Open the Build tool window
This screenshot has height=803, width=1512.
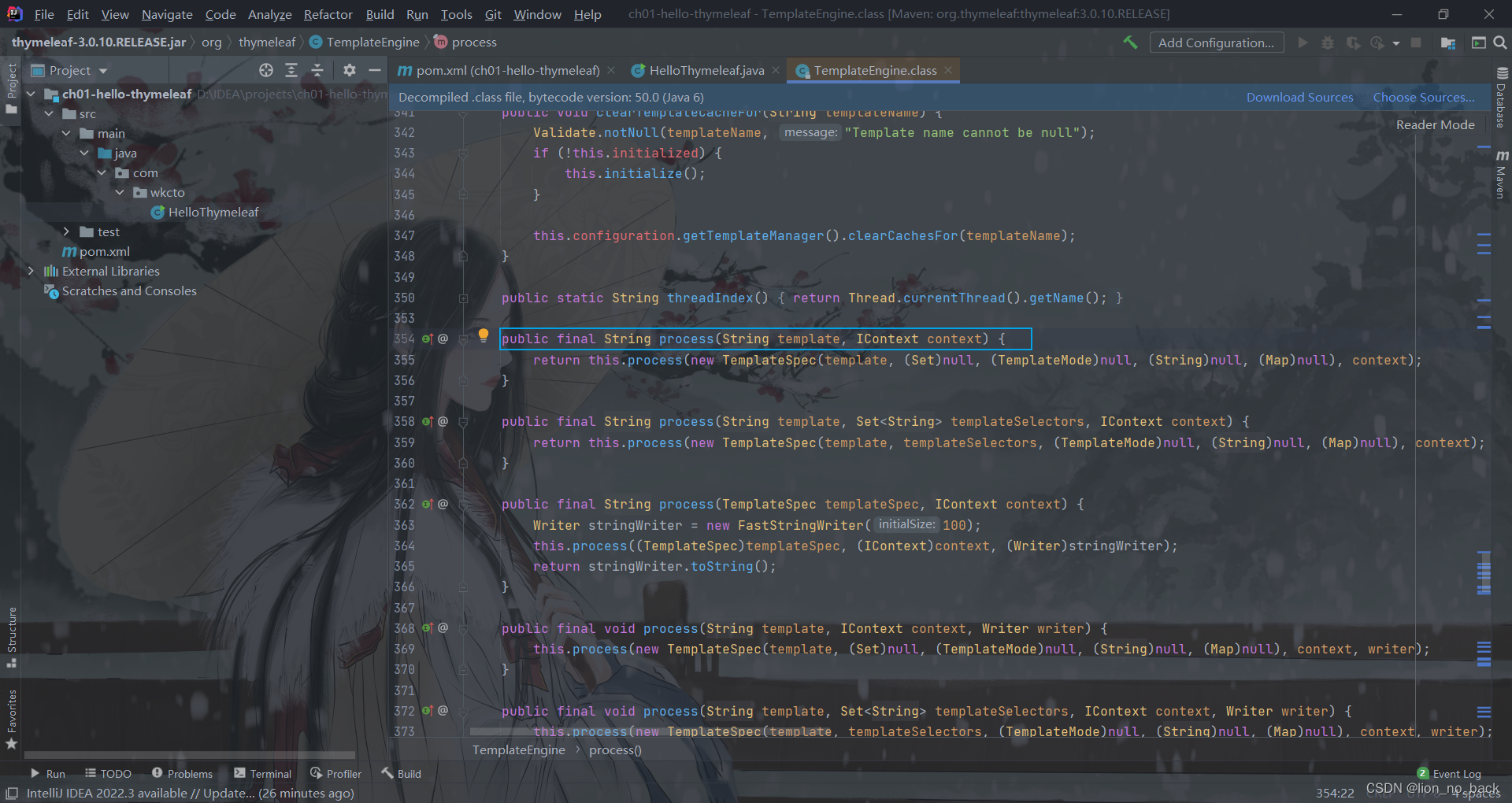tap(402, 773)
